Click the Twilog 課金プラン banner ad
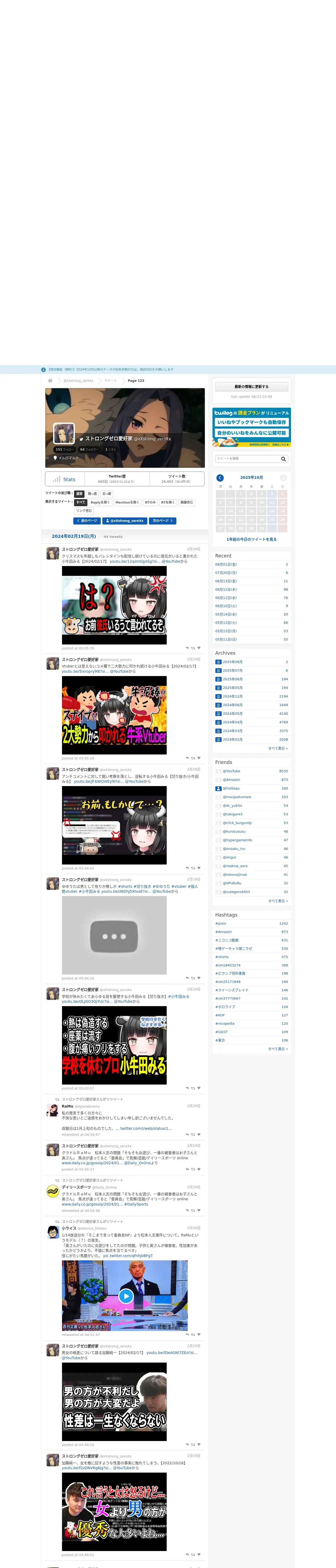336x1568 pixels. (x=251, y=427)
